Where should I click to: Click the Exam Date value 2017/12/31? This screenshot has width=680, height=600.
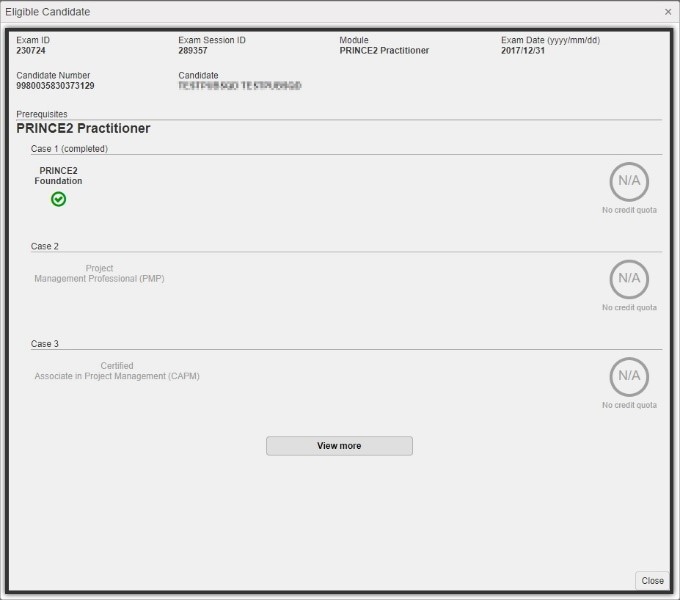pos(523,51)
